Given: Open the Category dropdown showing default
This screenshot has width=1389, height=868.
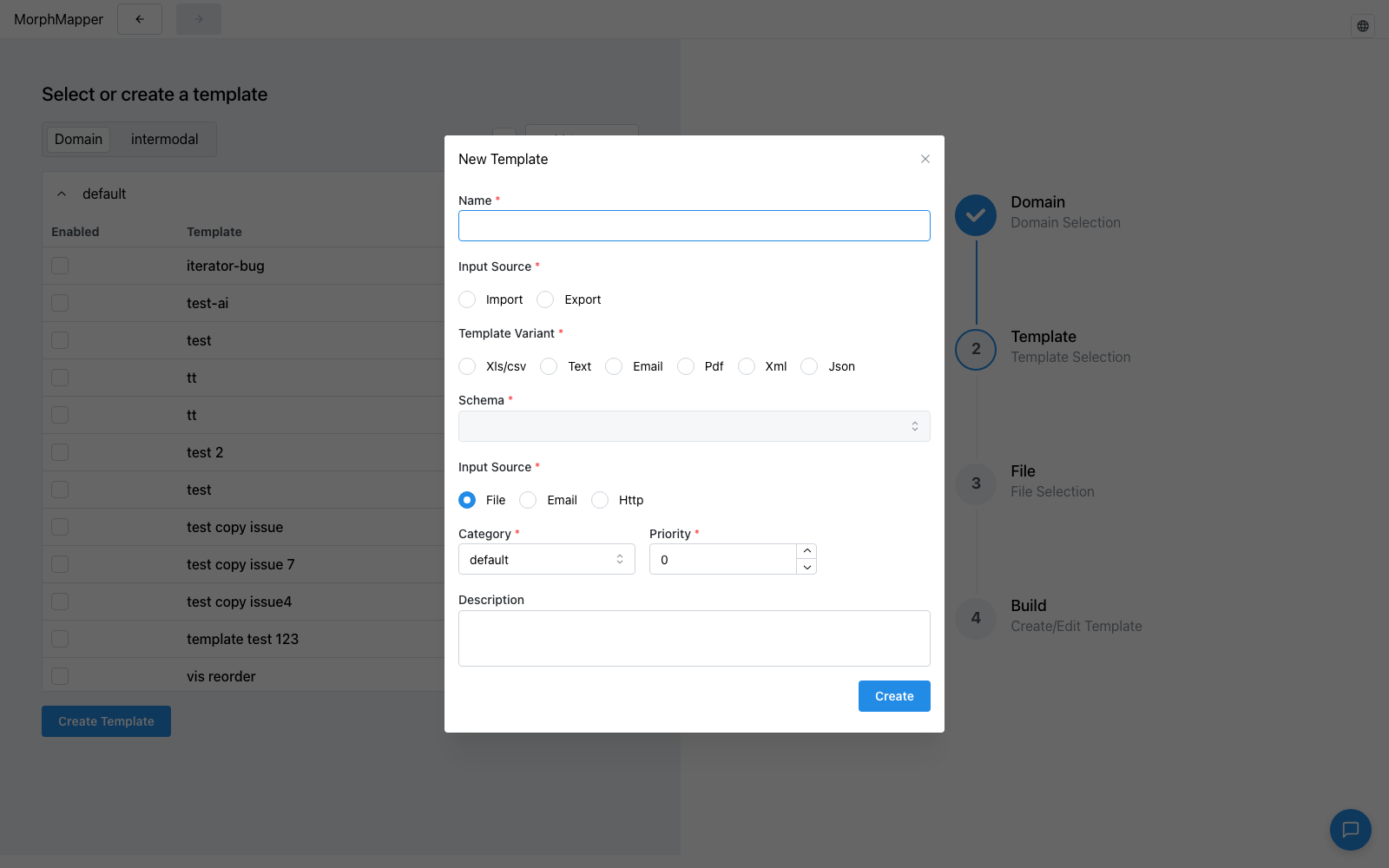Looking at the screenshot, I should (x=547, y=559).
